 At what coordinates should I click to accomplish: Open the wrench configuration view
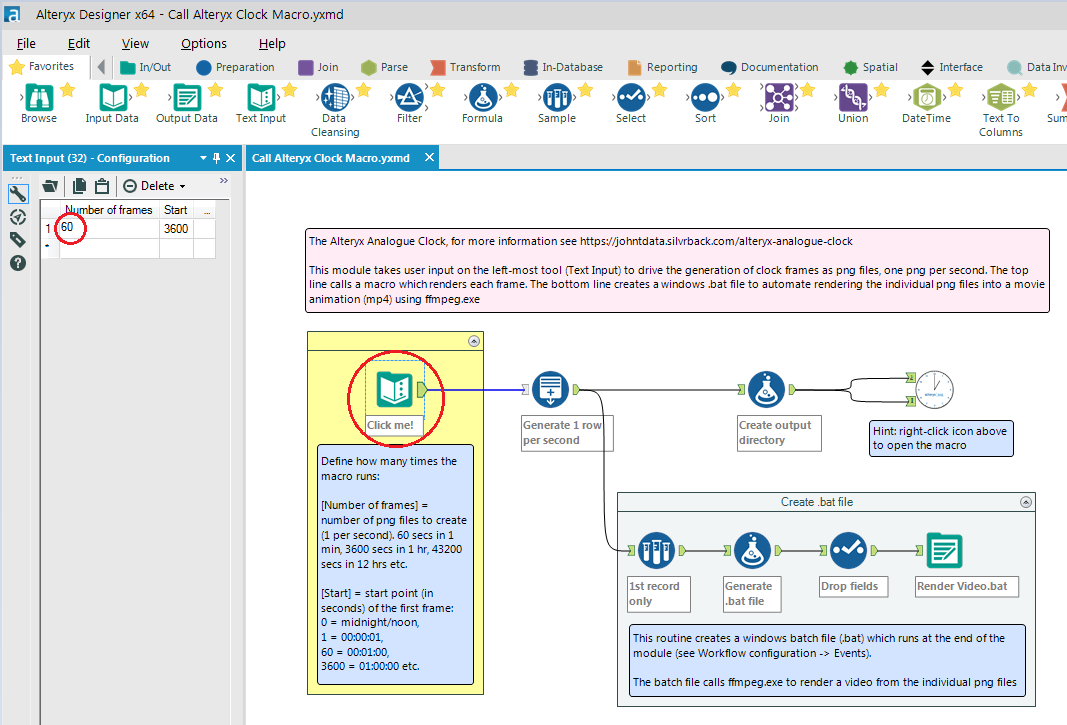coord(18,194)
